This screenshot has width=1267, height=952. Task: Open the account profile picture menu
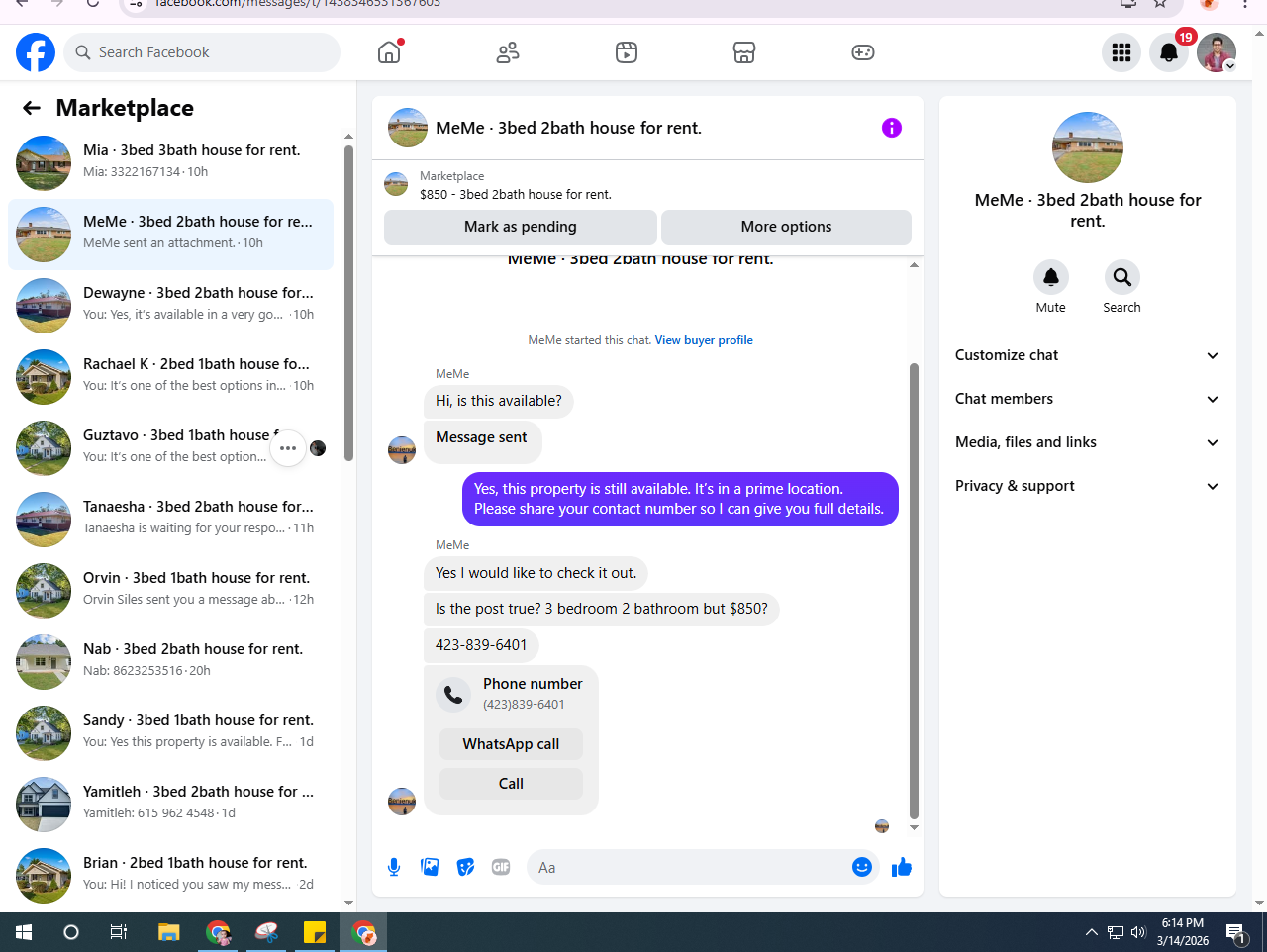pyautogui.click(x=1217, y=52)
